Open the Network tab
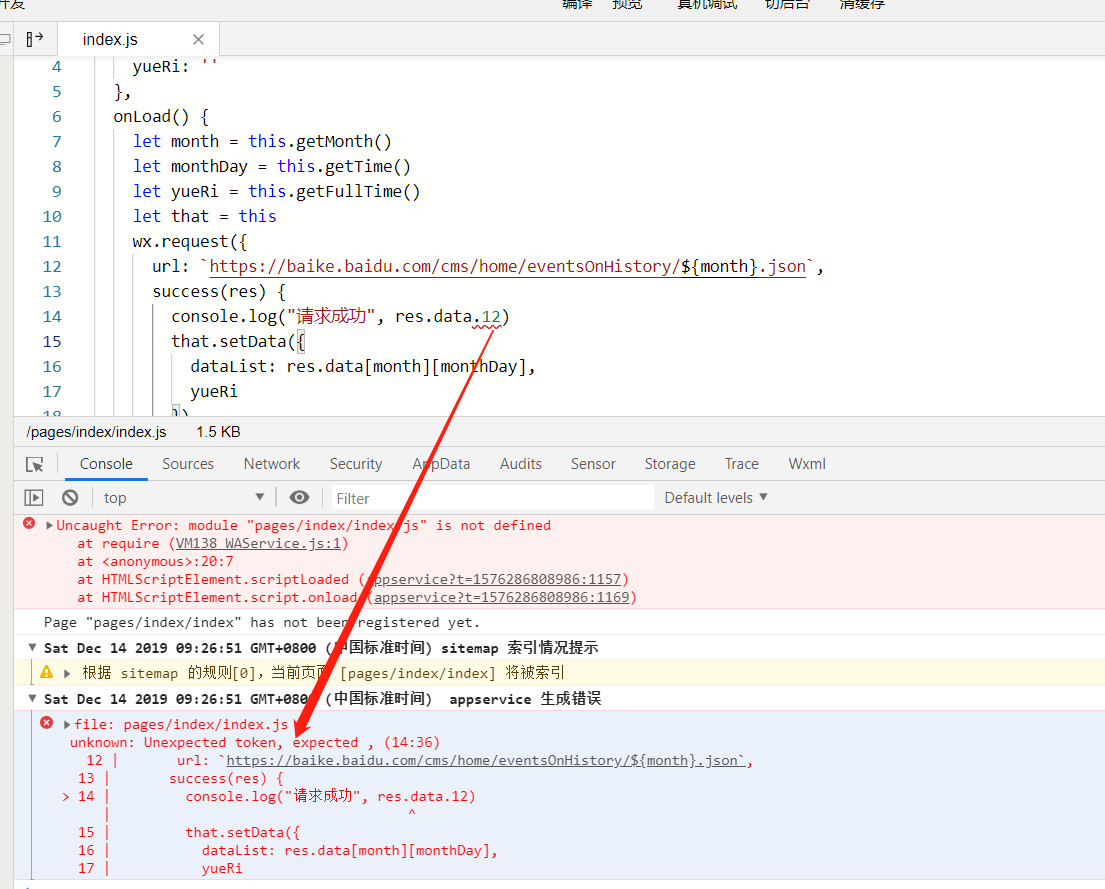Viewport: 1105px width, 889px height. pos(272,464)
